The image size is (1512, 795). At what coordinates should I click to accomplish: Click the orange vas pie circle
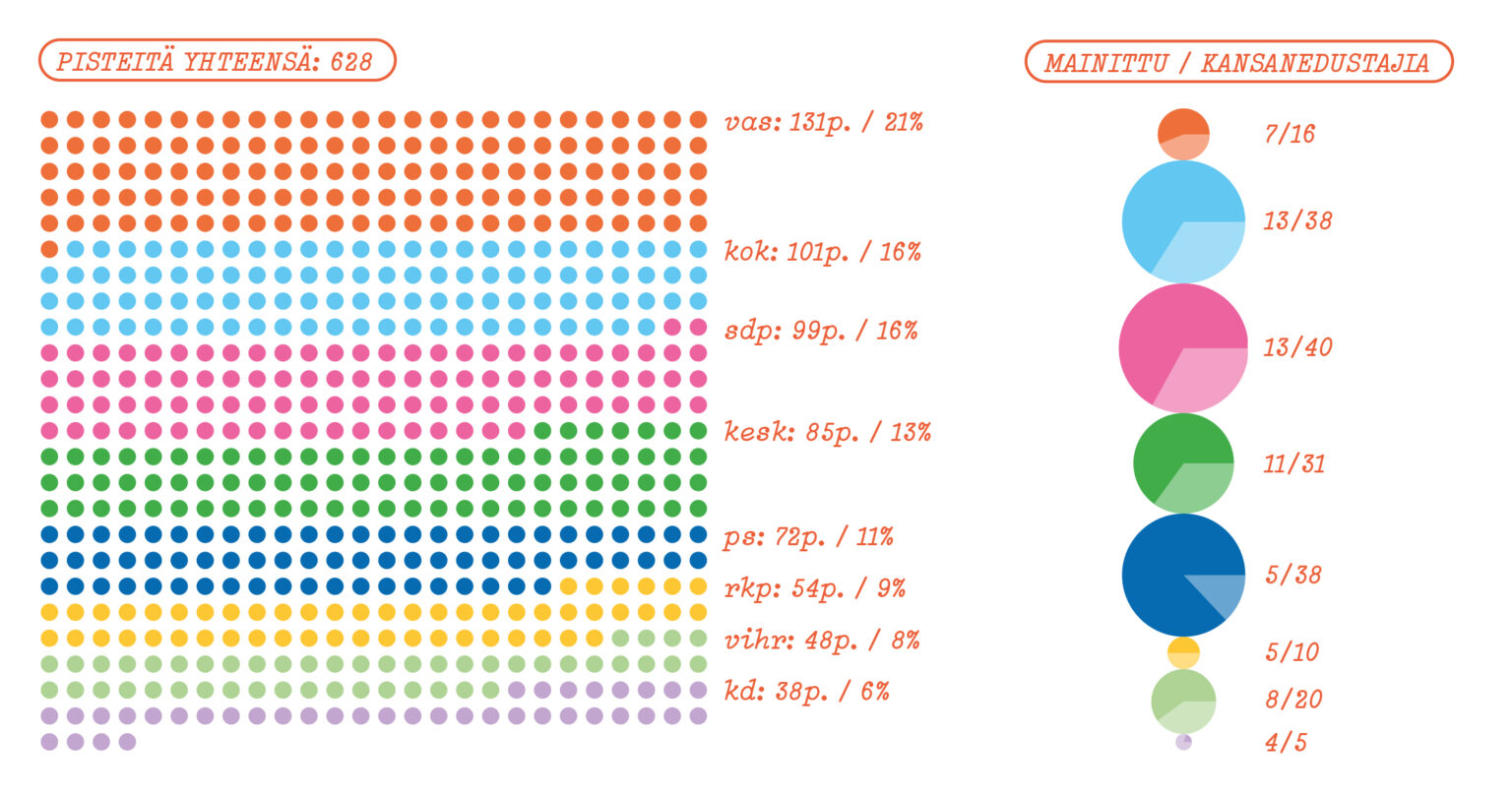coord(1183,134)
